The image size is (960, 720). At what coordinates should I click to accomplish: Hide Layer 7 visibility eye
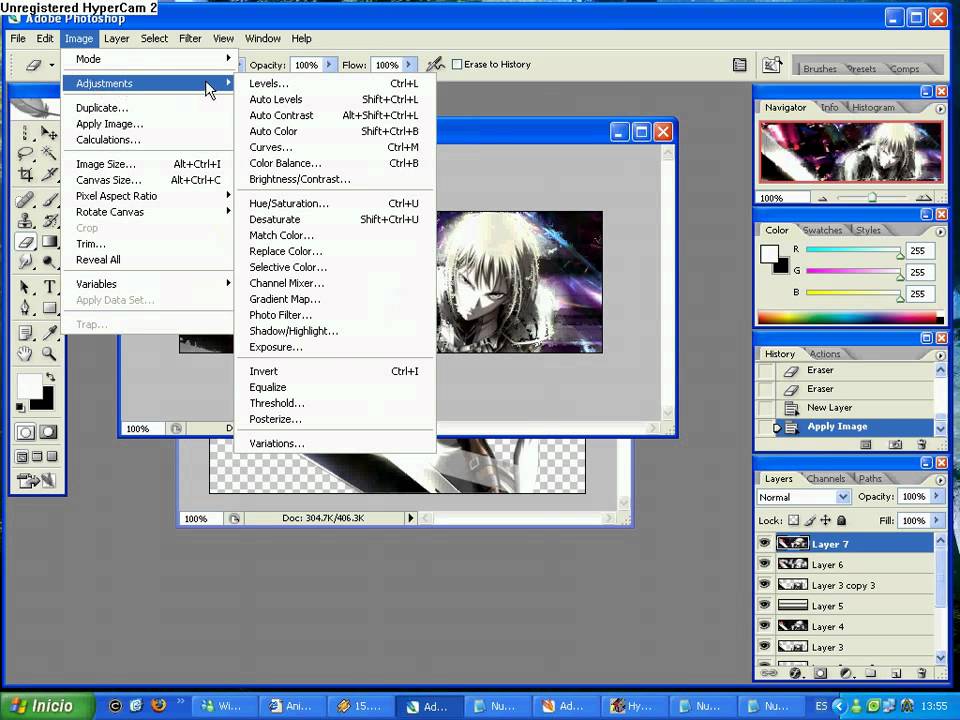tap(764, 543)
